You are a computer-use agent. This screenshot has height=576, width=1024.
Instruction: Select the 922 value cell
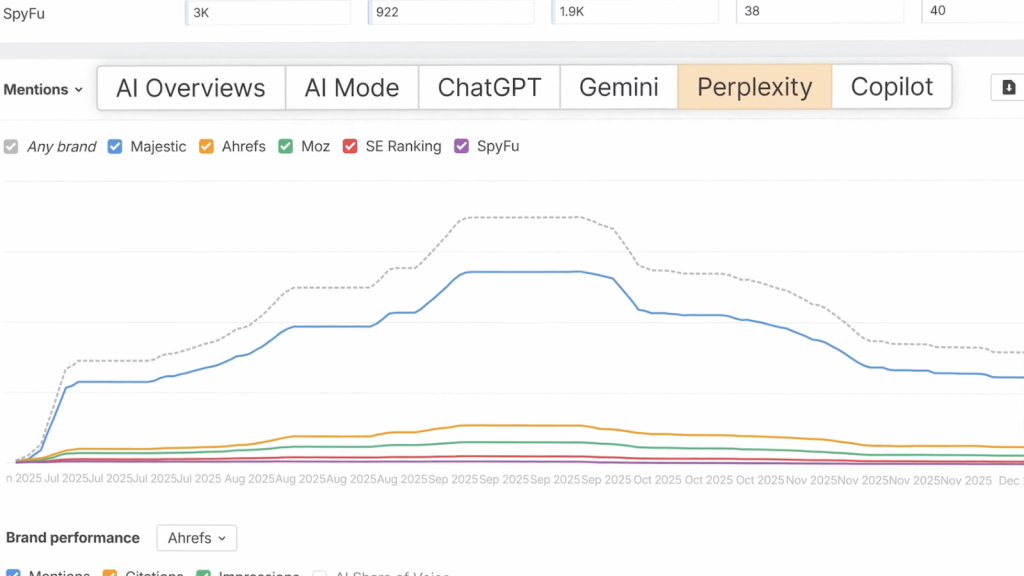point(451,12)
